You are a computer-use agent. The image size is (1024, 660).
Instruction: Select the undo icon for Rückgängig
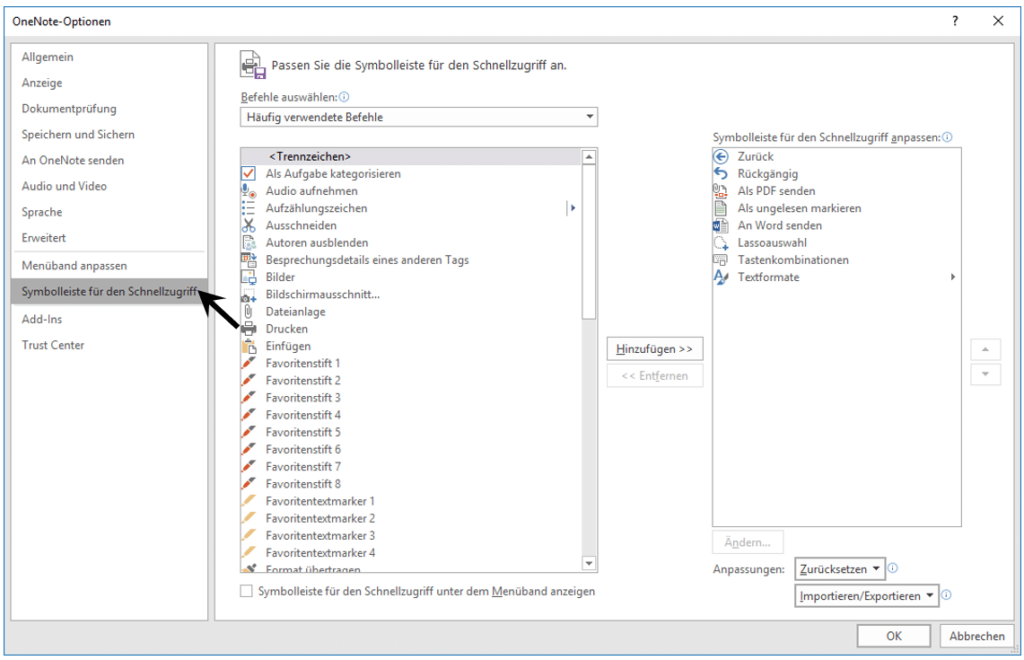[720, 174]
